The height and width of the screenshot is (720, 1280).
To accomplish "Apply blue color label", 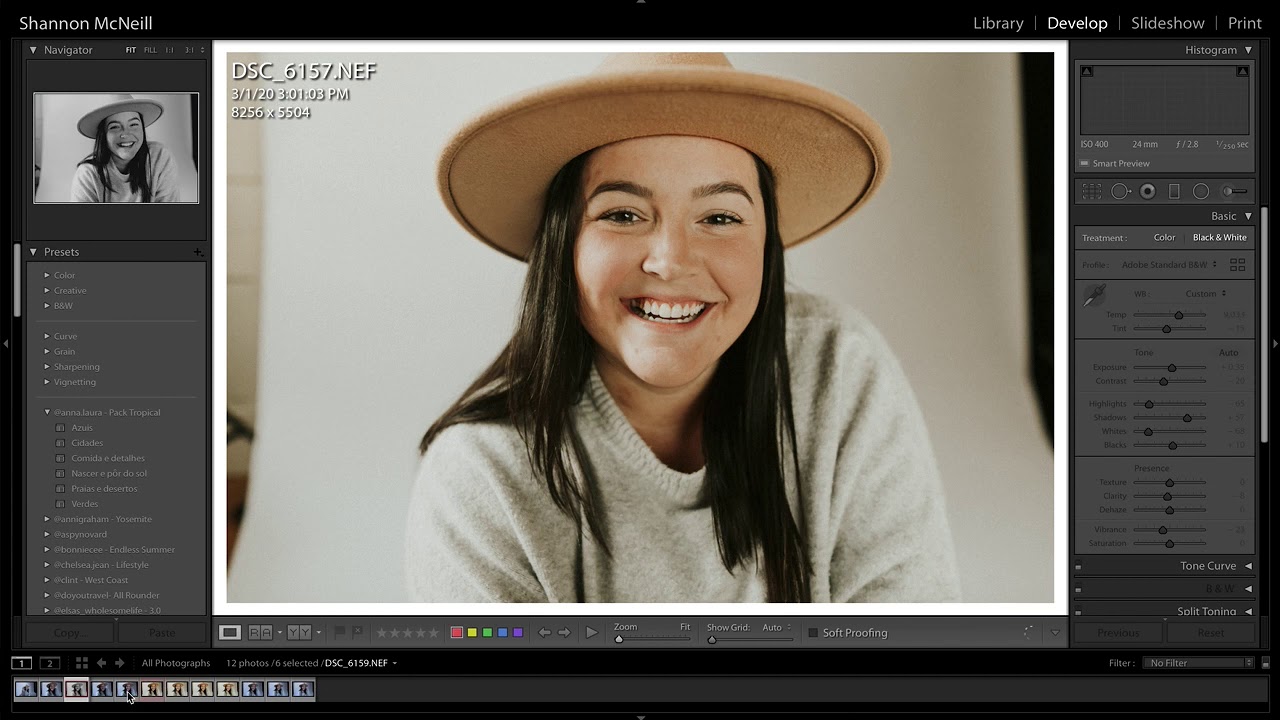I will [502, 633].
